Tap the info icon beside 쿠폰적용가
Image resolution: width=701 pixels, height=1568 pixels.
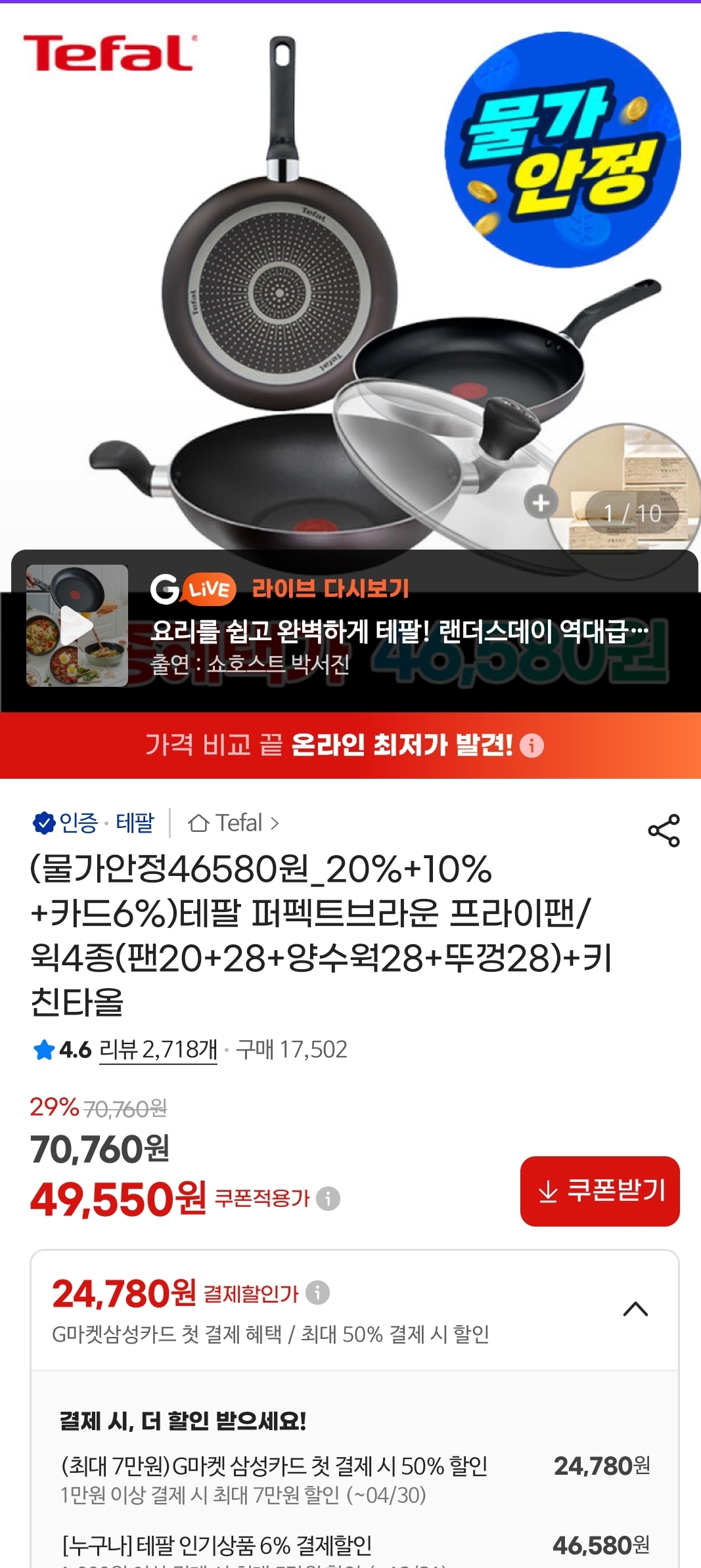(x=328, y=1198)
